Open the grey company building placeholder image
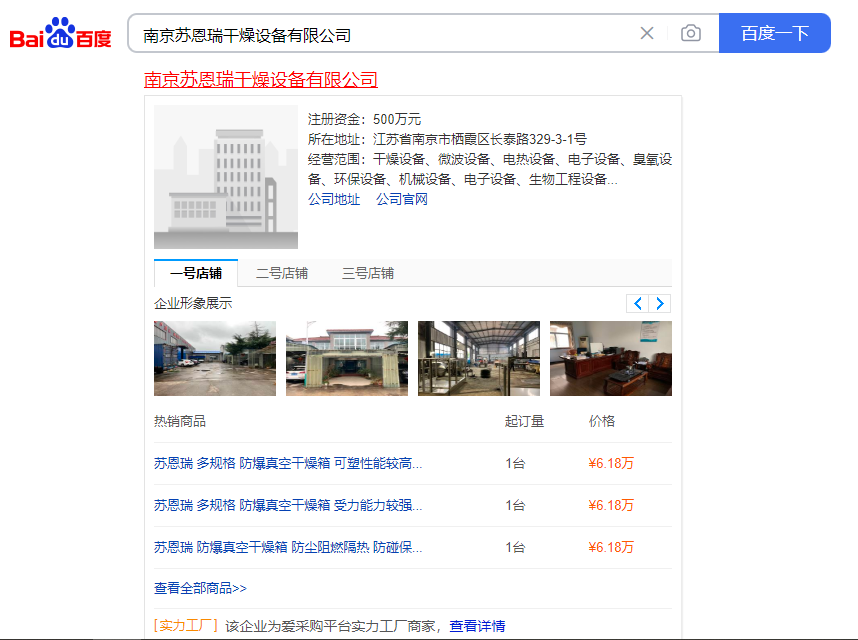 [226, 177]
